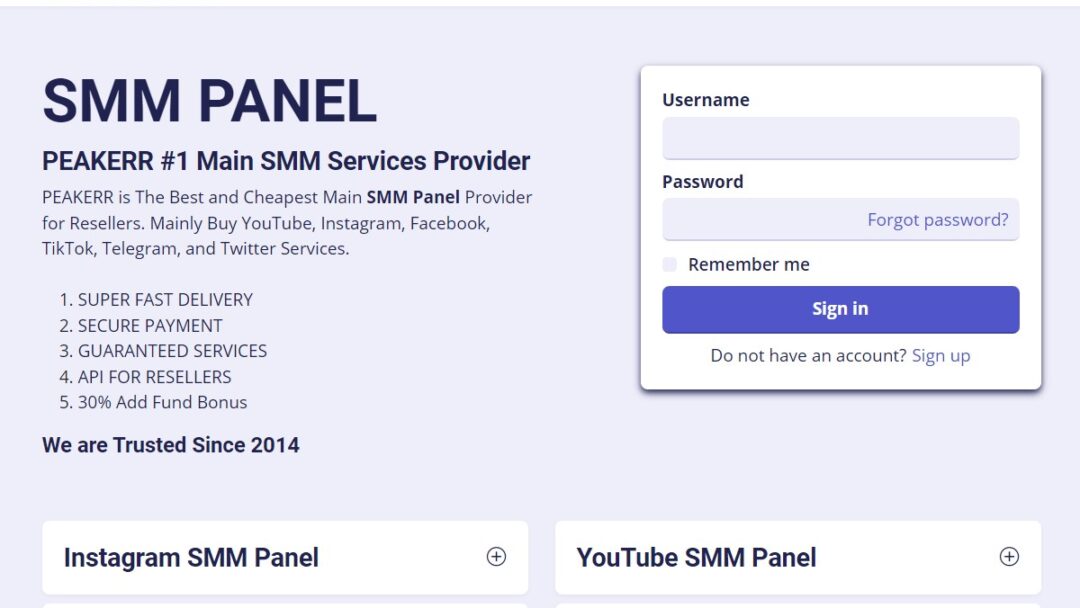The image size is (1080, 608).
Task: Select the SECURE PAYMENT list item
Action: tap(150, 326)
